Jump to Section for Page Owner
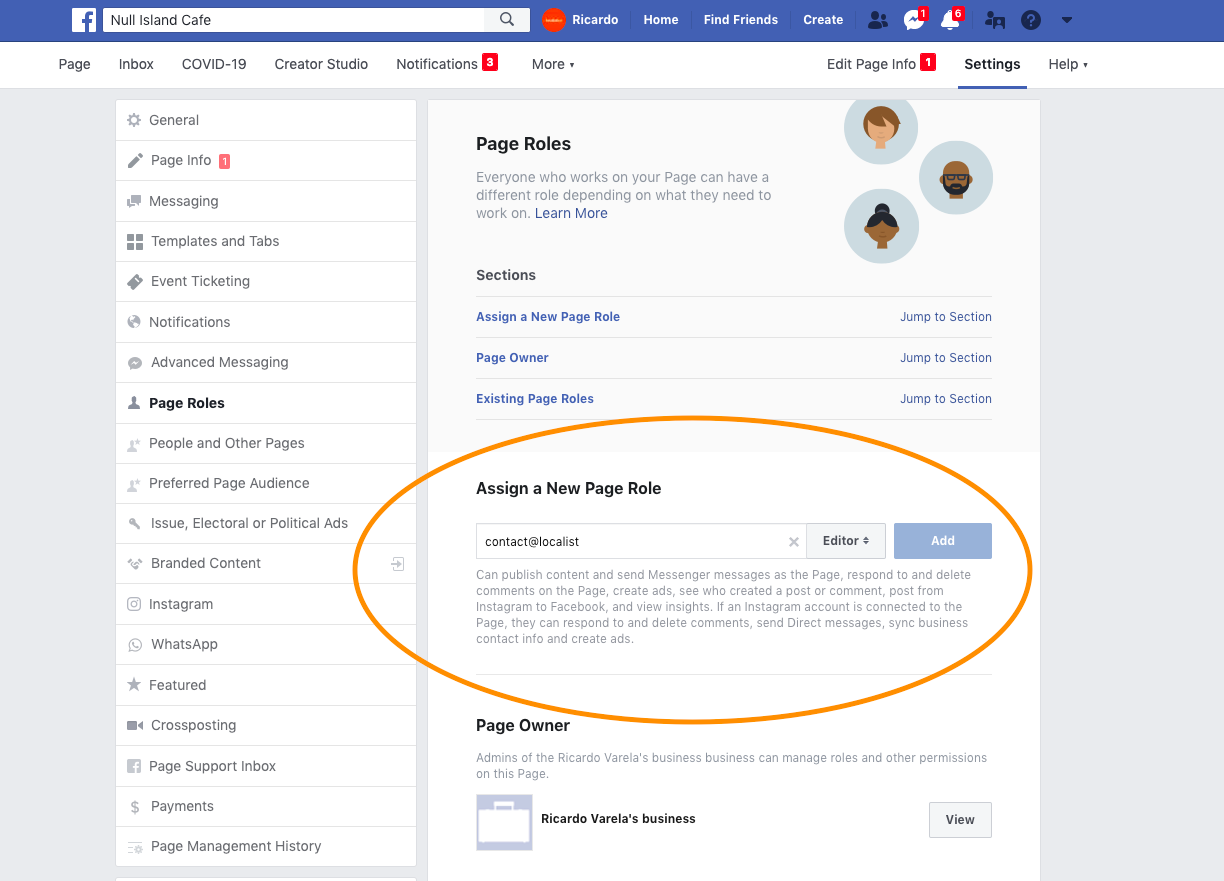This screenshot has height=881, width=1224. tap(946, 358)
